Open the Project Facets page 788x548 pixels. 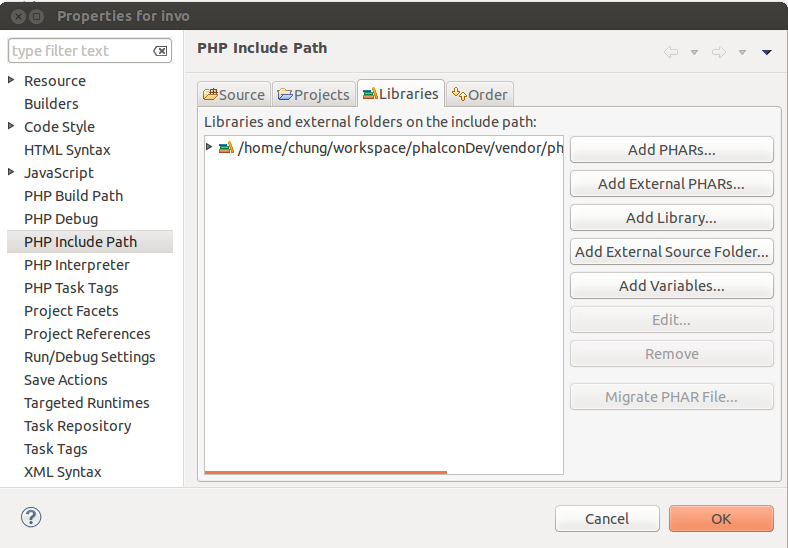[71, 311]
